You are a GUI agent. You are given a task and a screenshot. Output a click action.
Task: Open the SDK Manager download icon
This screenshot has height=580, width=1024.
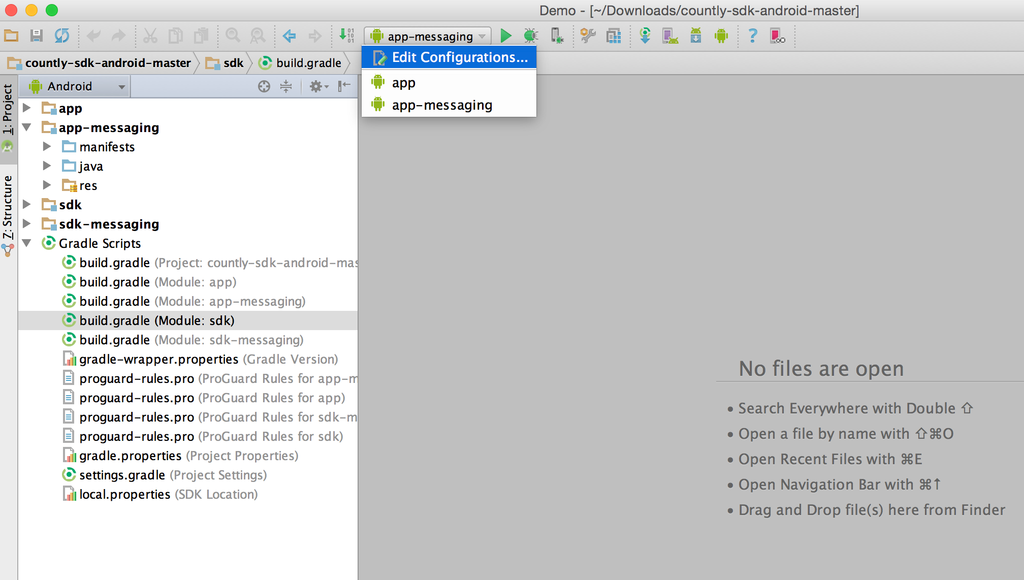pyautogui.click(x=696, y=36)
